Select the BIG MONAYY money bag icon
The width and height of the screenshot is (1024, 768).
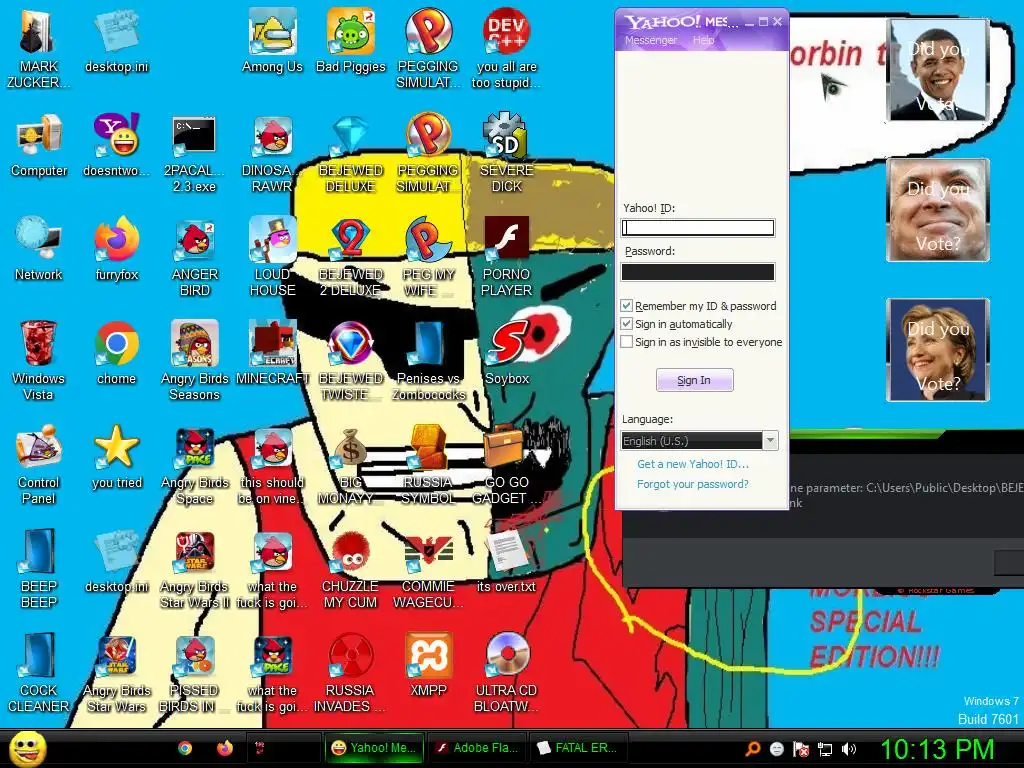click(351, 464)
